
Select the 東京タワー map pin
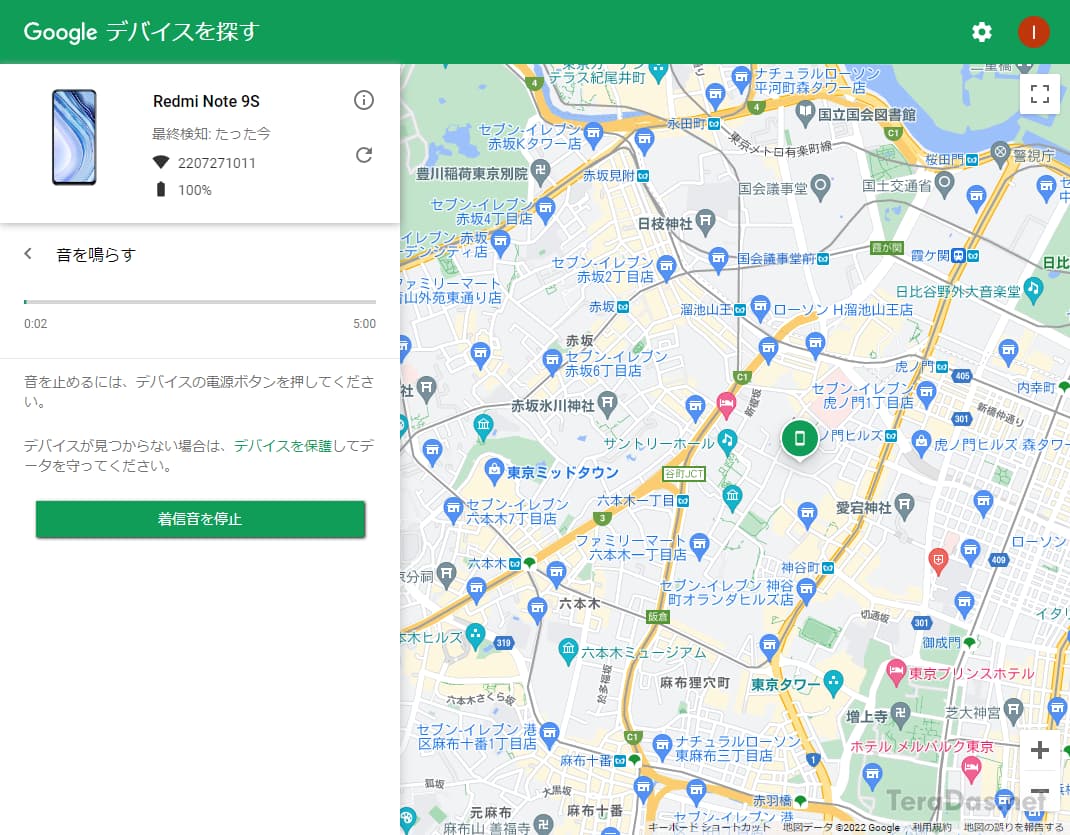coord(833,682)
